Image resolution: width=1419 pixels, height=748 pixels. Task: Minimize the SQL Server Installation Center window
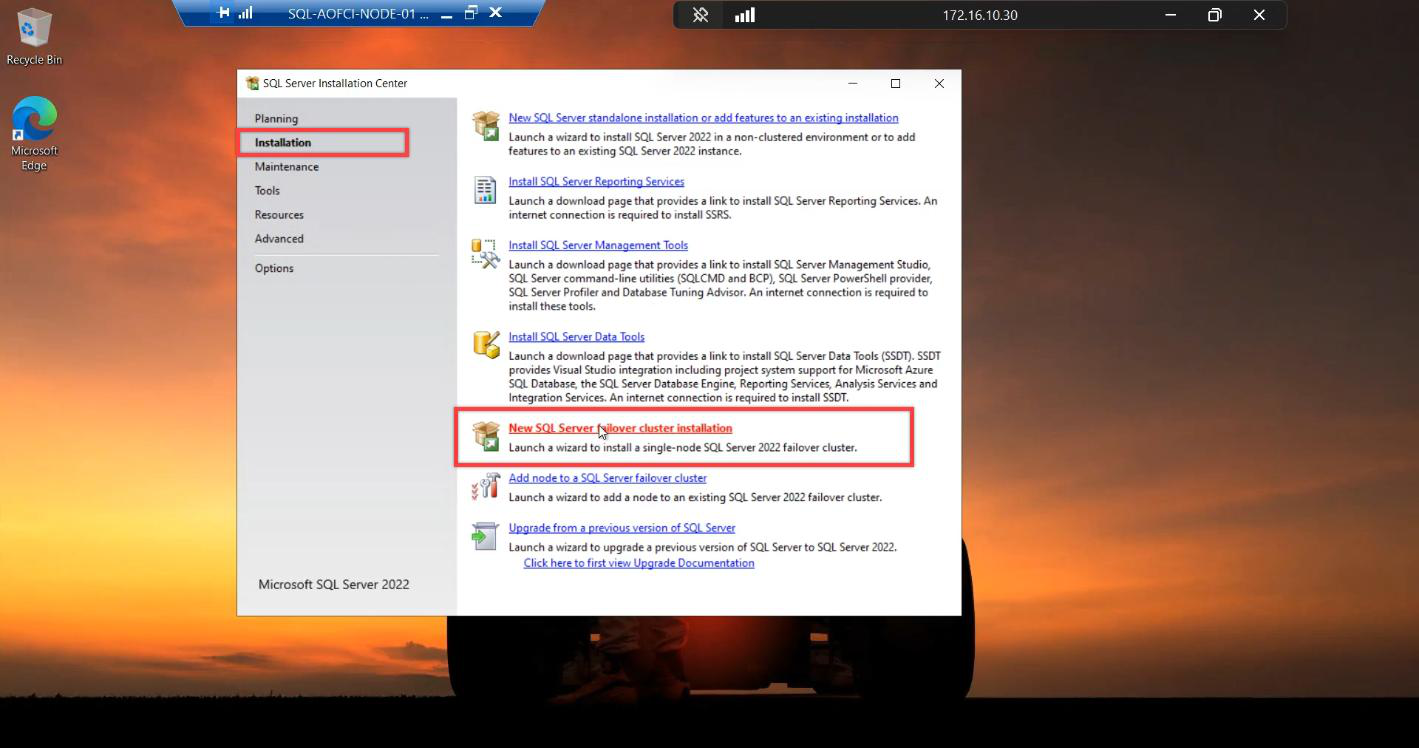coord(852,83)
